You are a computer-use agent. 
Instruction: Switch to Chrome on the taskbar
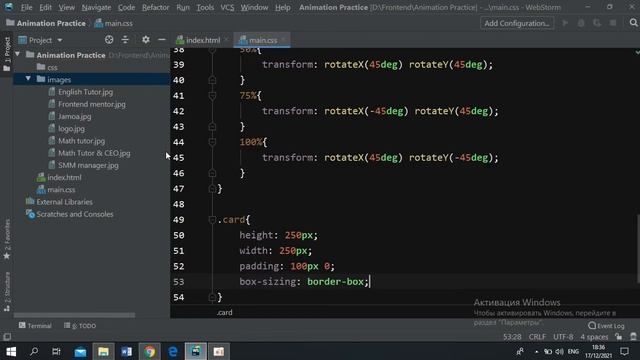pyautogui.click(x=150, y=351)
